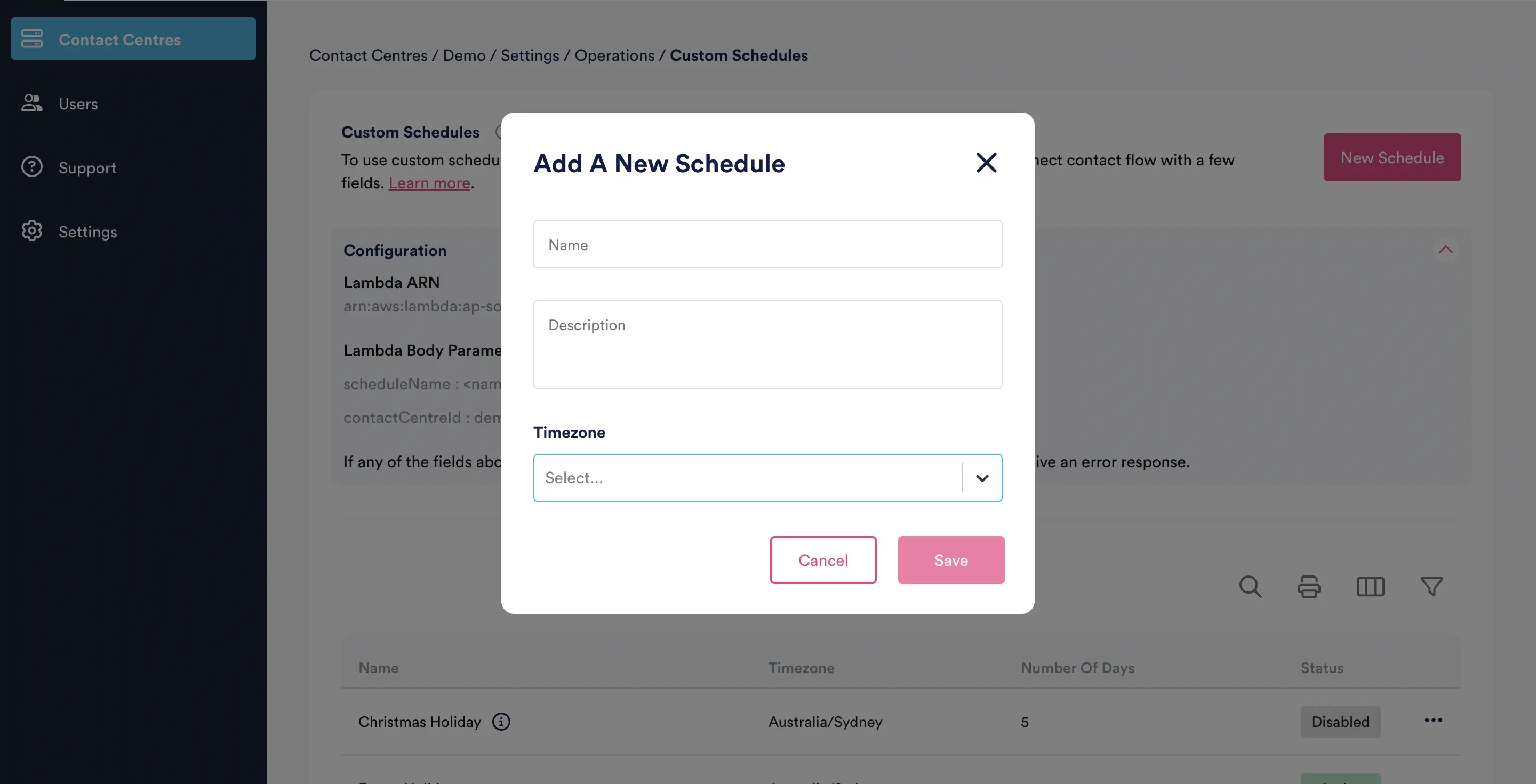This screenshot has height=784, width=1536.
Task: Click the filter icon above the table
Action: 1432,587
